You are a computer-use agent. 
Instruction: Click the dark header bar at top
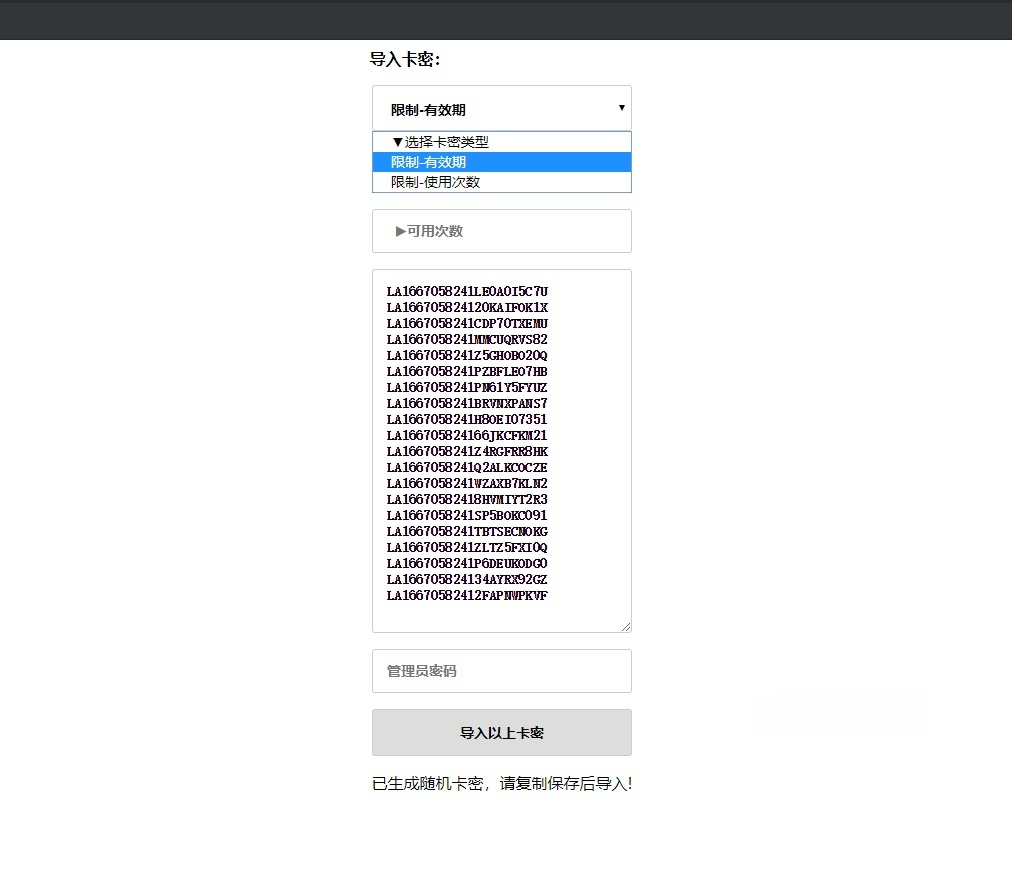pos(506,20)
